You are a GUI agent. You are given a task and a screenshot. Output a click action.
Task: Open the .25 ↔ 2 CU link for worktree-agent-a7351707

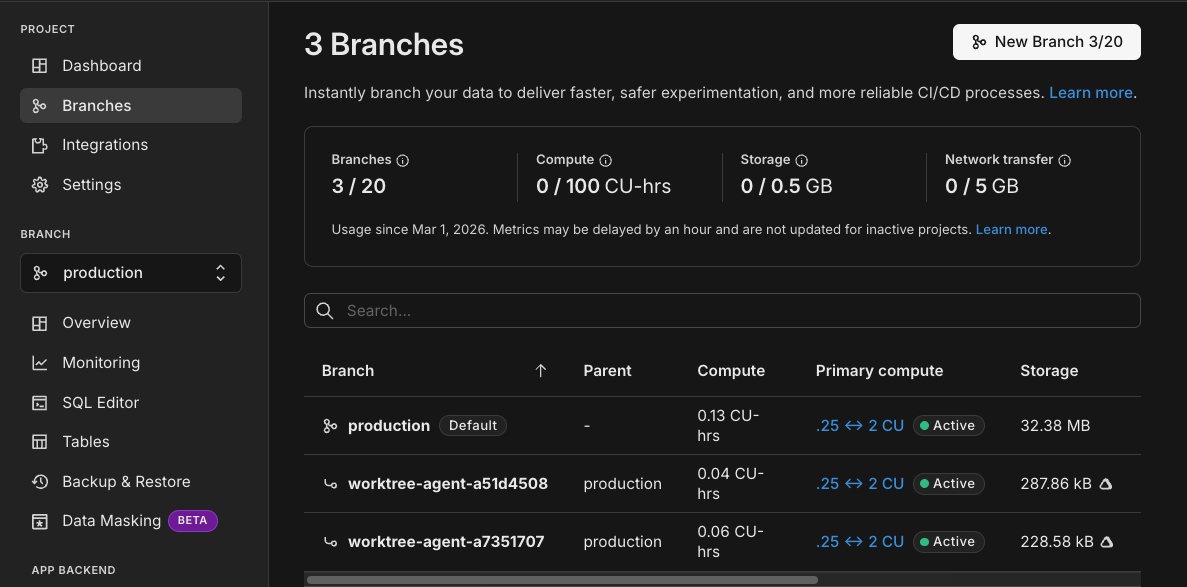[860, 542]
